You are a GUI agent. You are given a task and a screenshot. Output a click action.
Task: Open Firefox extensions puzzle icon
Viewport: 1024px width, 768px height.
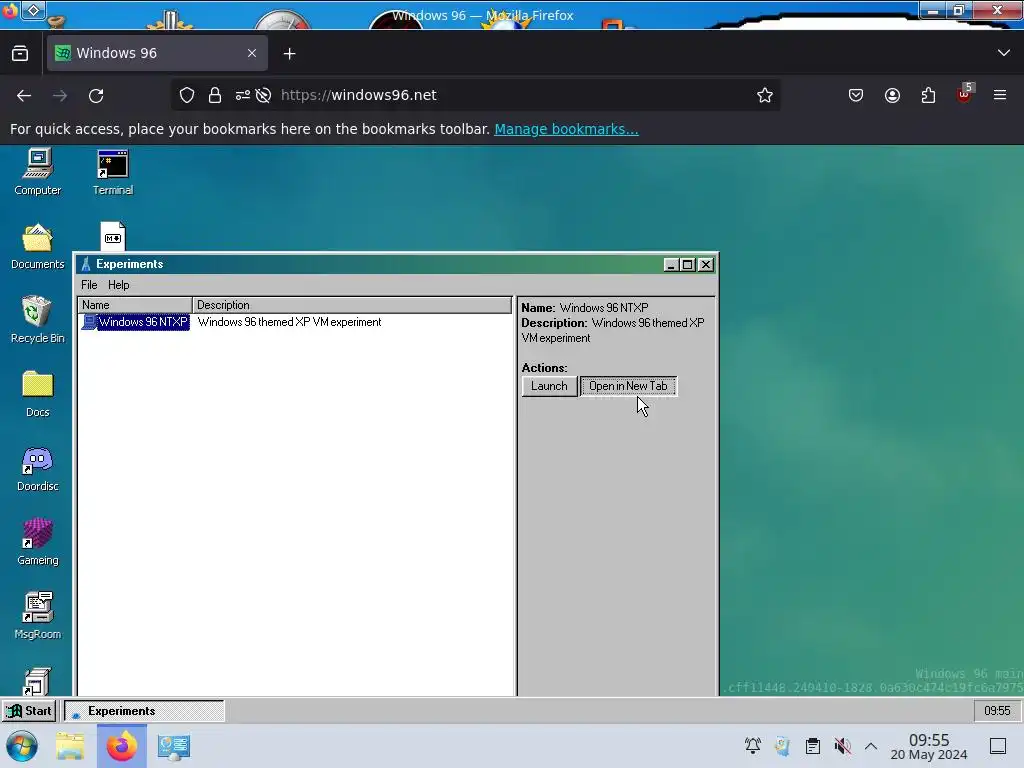[928, 95]
